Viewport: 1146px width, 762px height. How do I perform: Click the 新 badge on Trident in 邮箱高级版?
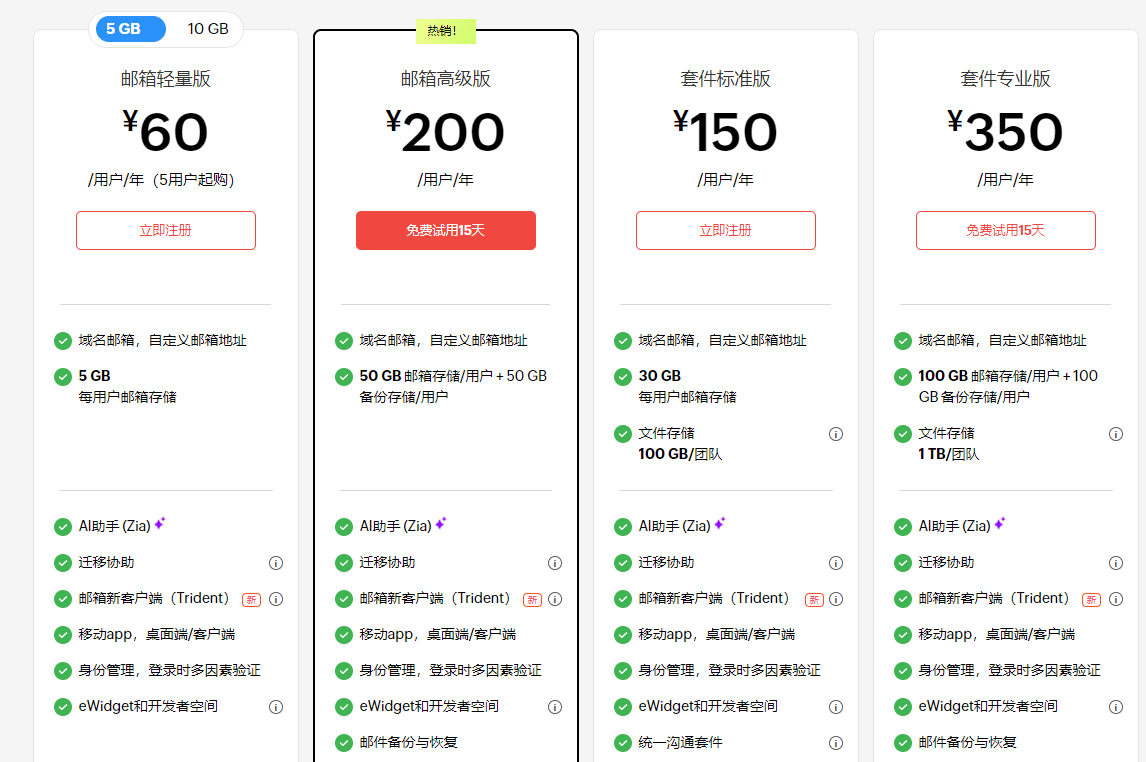(532, 599)
